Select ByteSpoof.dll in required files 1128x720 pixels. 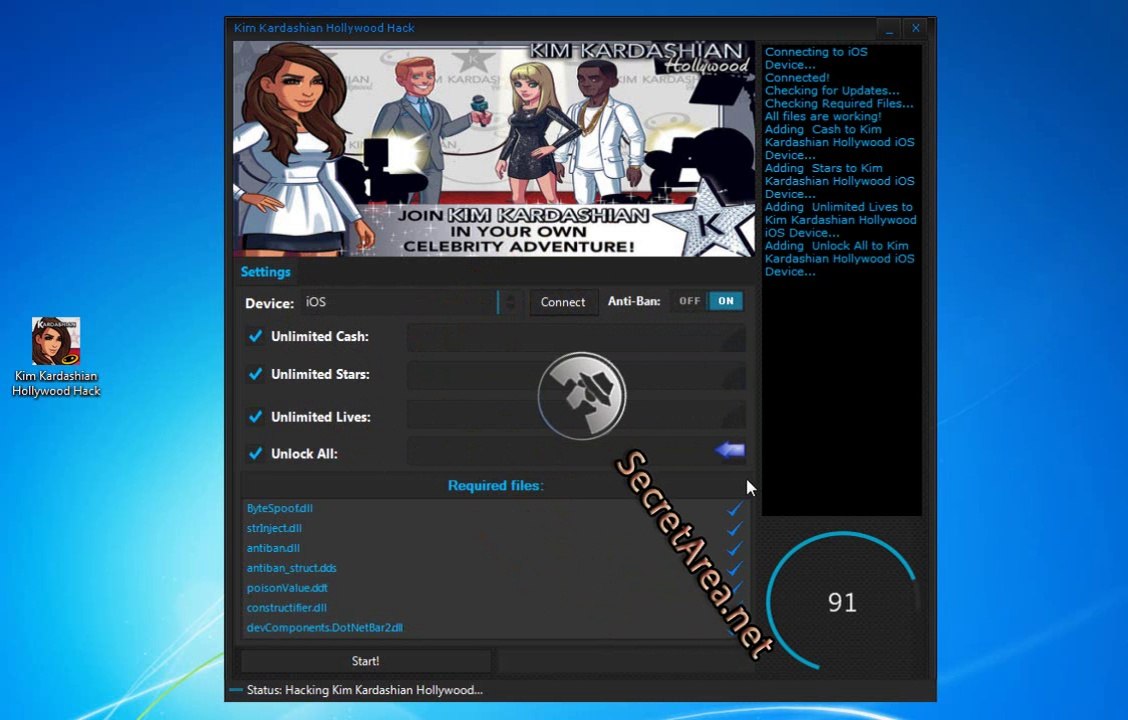280,509
